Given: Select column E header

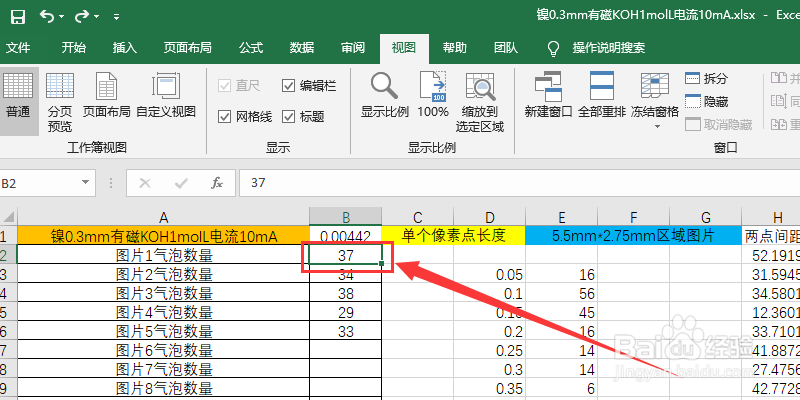Looking at the screenshot, I should tap(562, 217).
